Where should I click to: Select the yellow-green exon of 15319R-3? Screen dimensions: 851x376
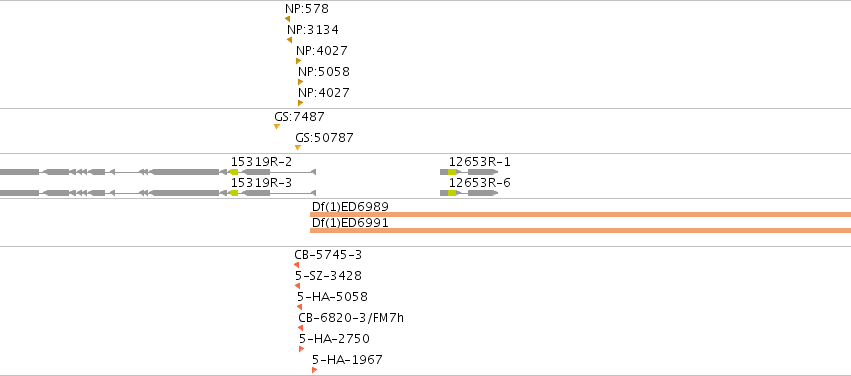[x=234, y=193]
